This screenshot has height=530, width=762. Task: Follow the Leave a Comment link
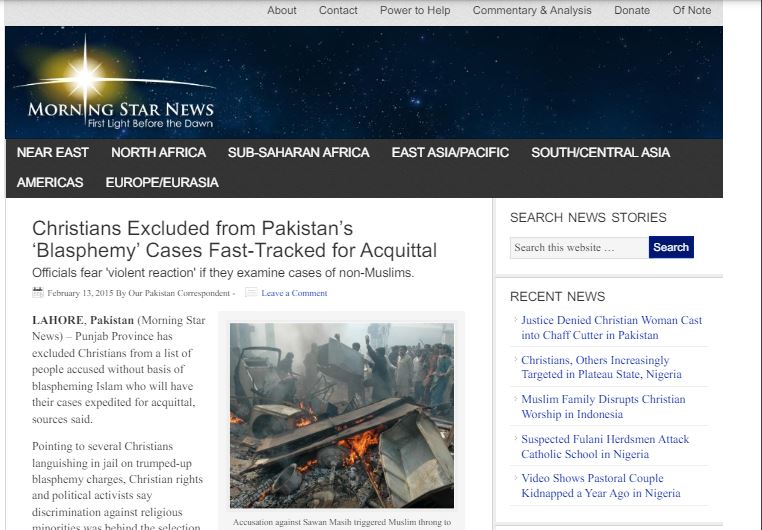(x=294, y=293)
